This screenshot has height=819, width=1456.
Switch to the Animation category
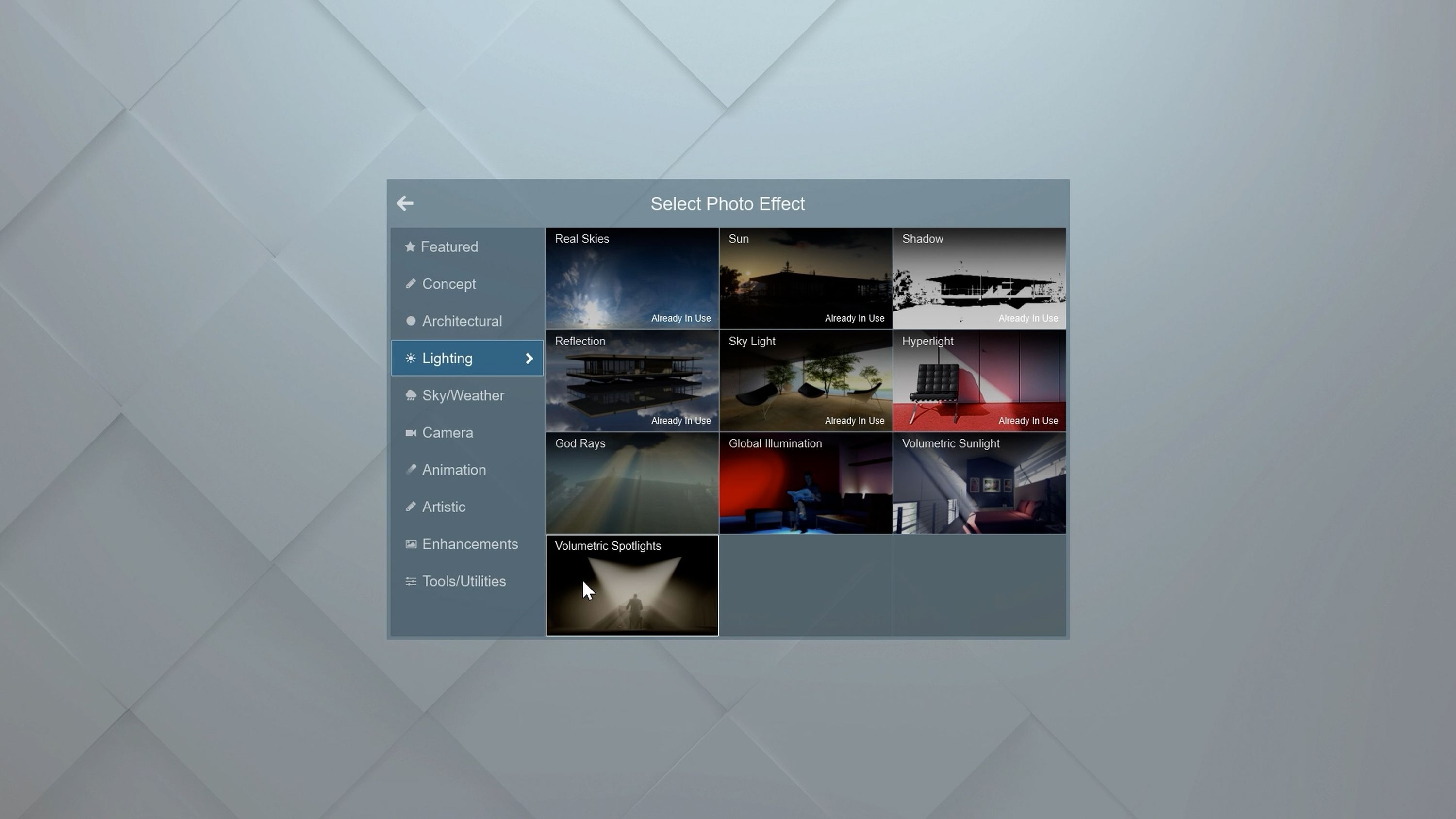point(467,470)
